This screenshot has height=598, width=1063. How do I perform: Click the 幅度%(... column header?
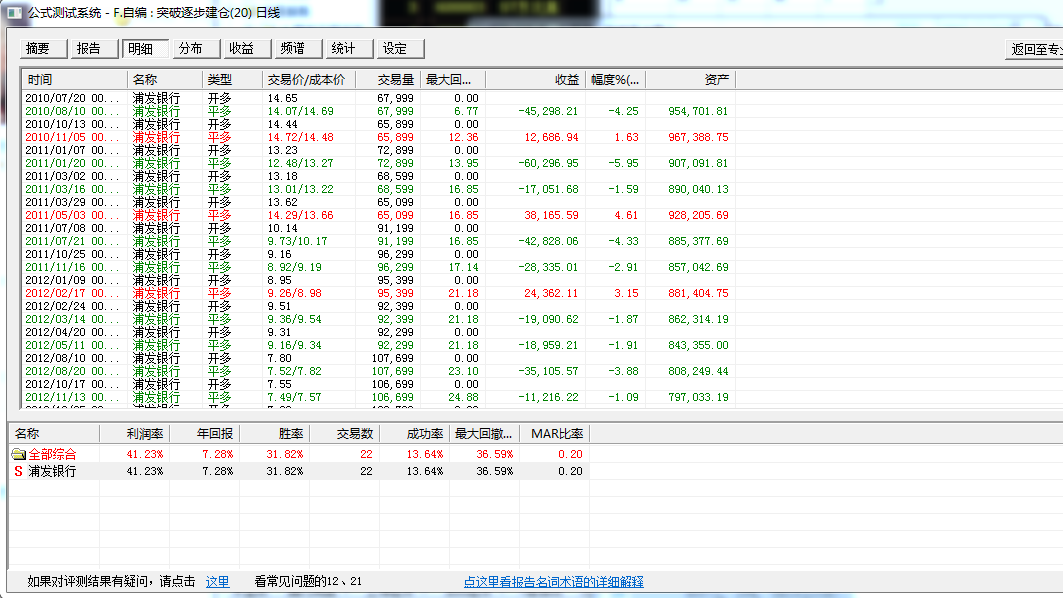click(616, 80)
